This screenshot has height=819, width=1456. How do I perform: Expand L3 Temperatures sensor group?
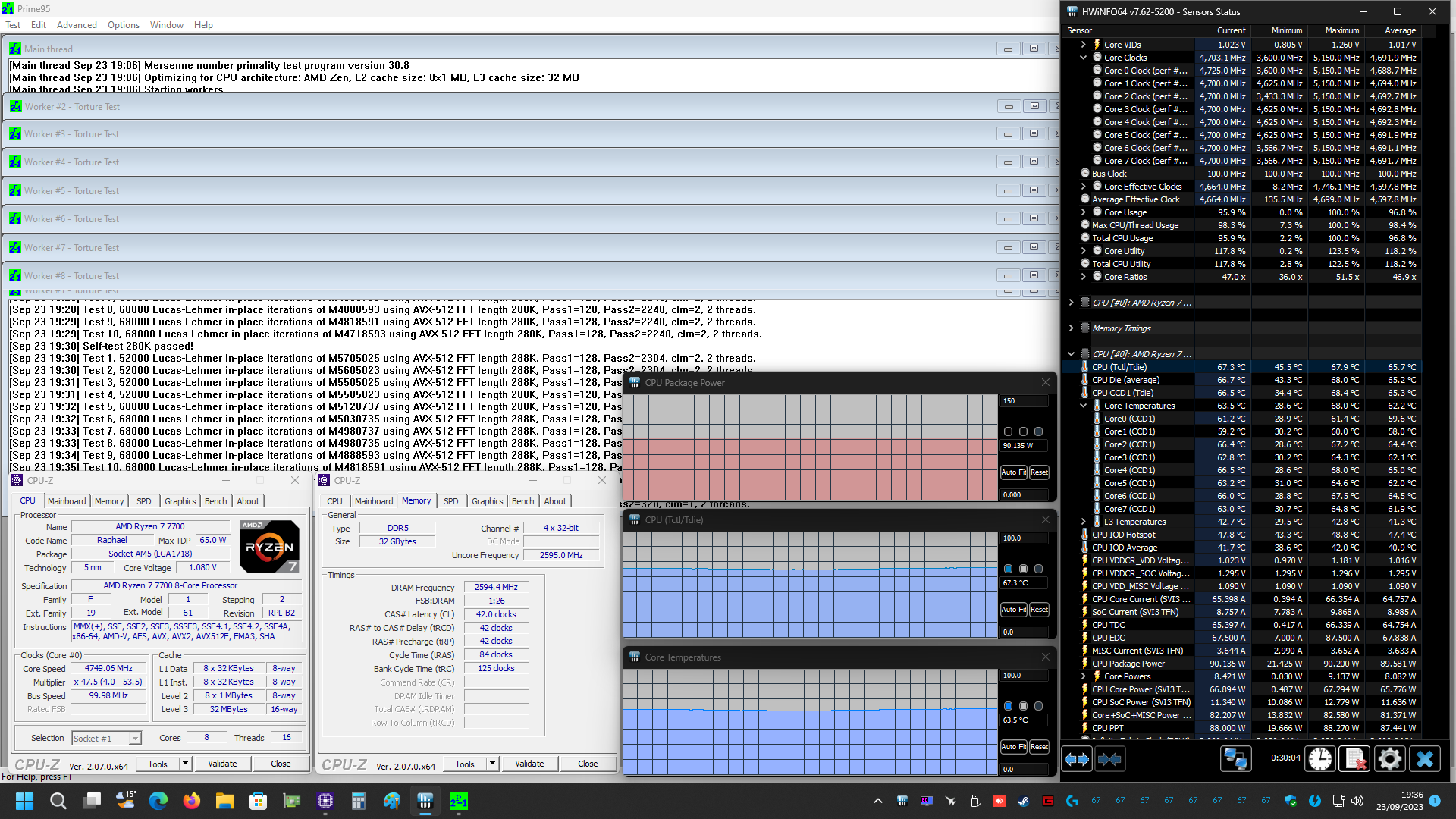1083,522
